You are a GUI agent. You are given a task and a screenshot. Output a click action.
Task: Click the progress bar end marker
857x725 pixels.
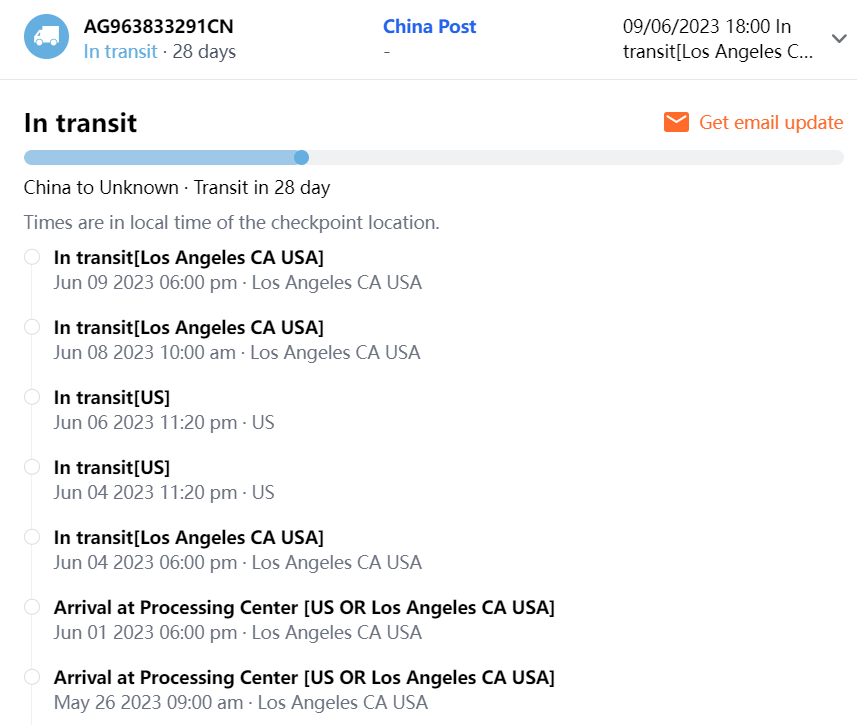click(302, 157)
